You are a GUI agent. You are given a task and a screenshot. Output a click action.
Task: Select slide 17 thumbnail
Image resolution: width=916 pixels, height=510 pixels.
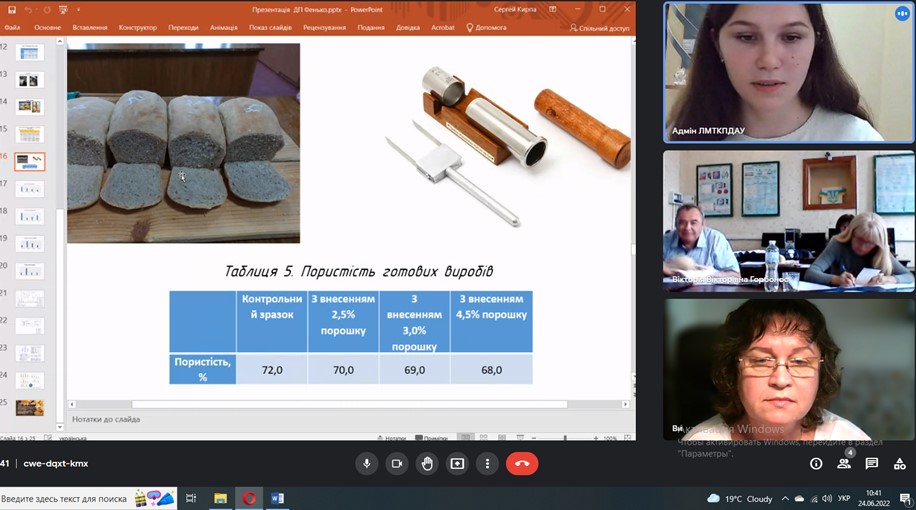(29, 189)
